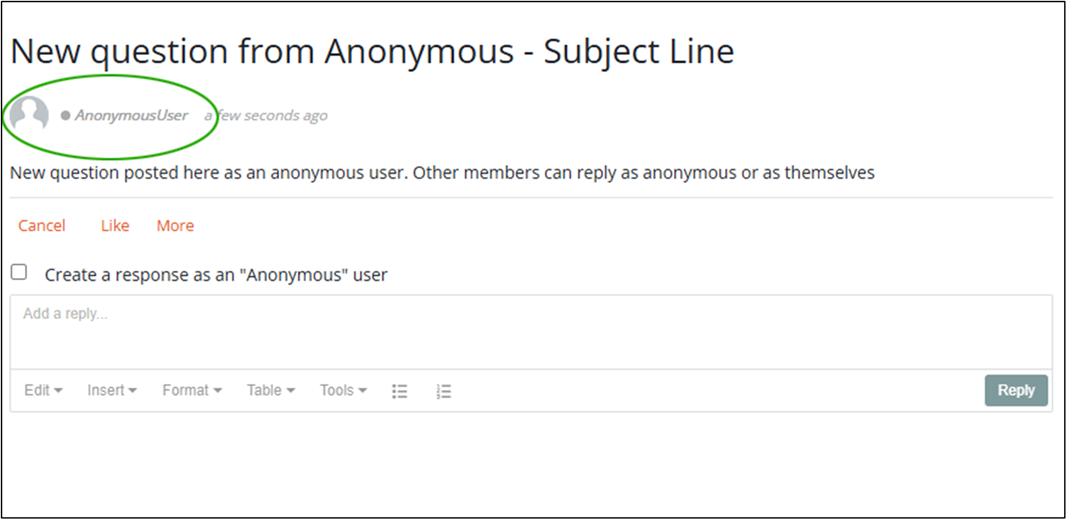Open the More options link
The height and width of the screenshot is (519, 1066).
point(175,226)
